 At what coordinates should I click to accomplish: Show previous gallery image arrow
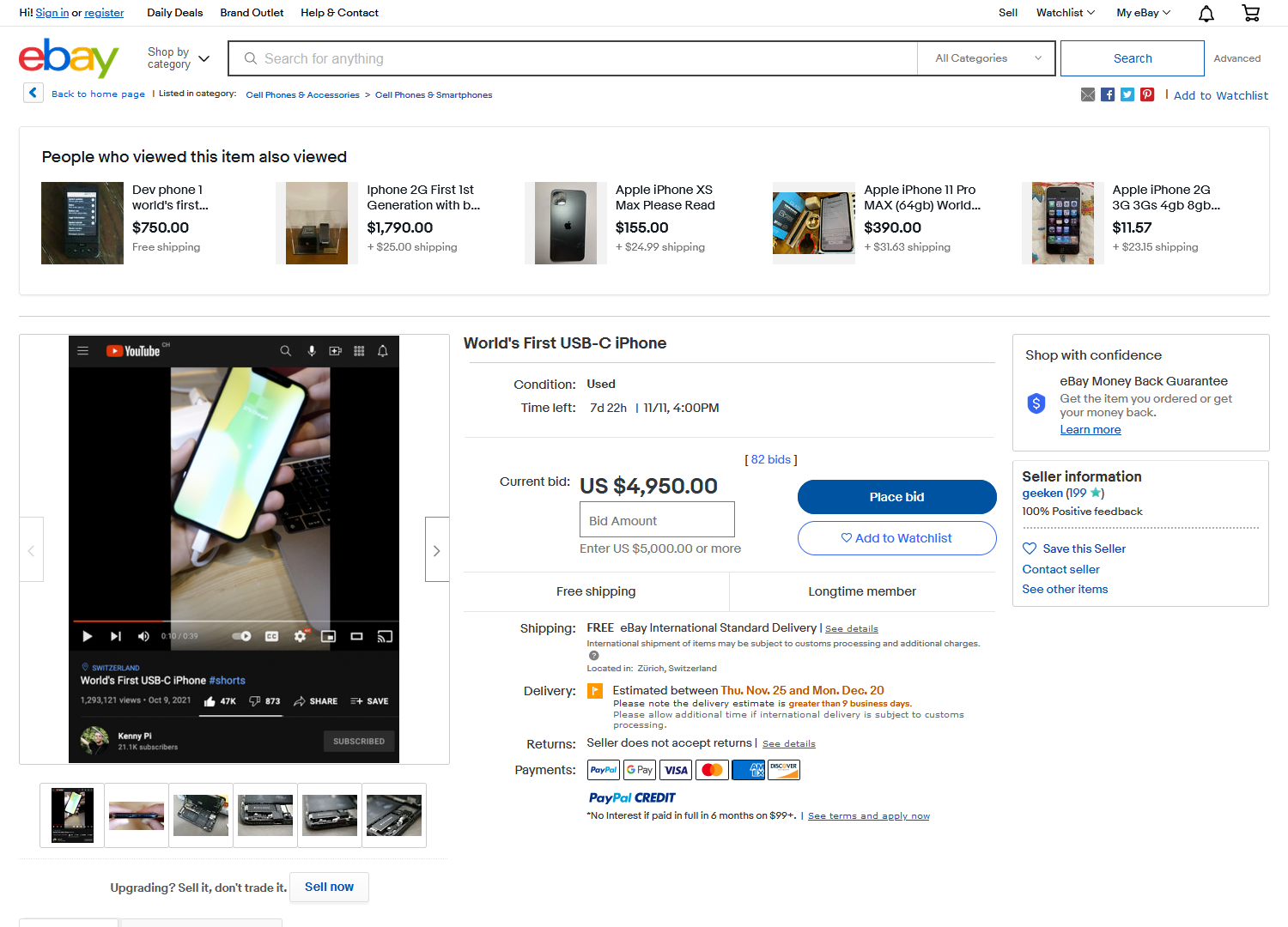[32, 549]
